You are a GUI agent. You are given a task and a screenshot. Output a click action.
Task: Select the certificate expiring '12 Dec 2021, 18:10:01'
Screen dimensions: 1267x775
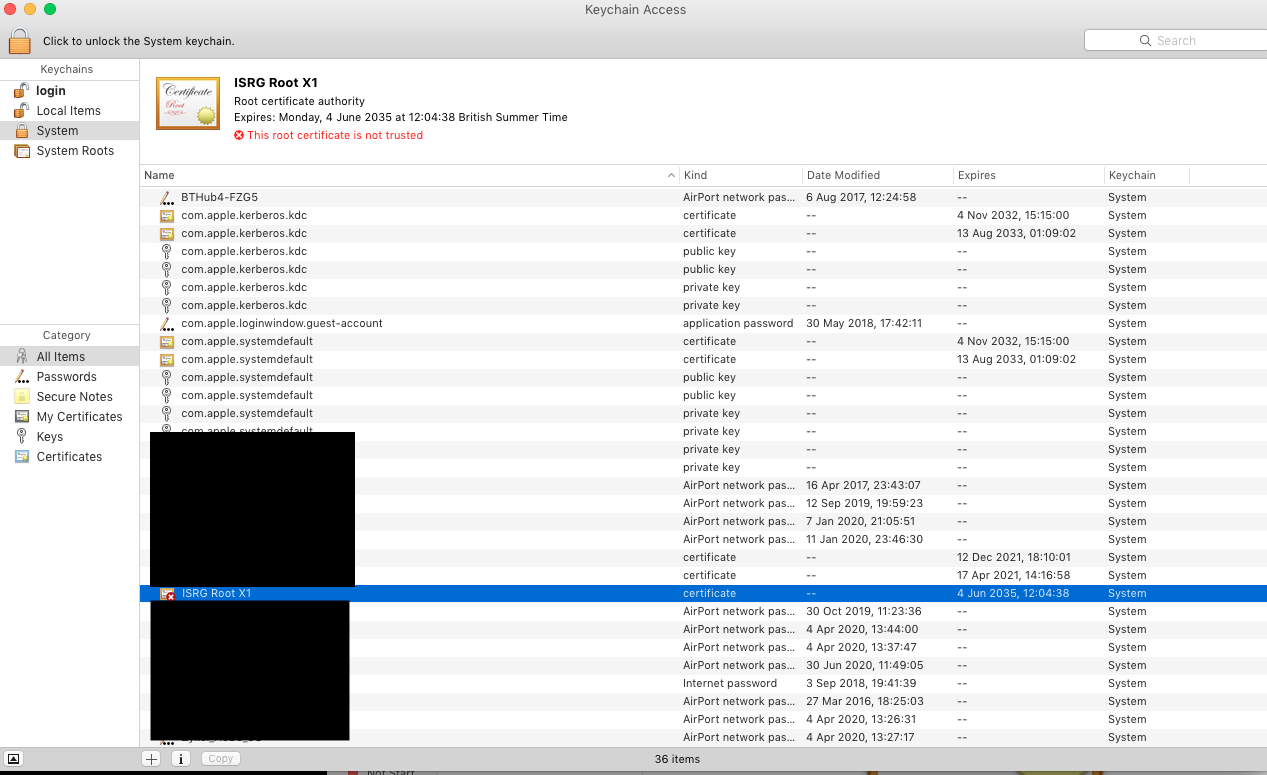coord(703,558)
